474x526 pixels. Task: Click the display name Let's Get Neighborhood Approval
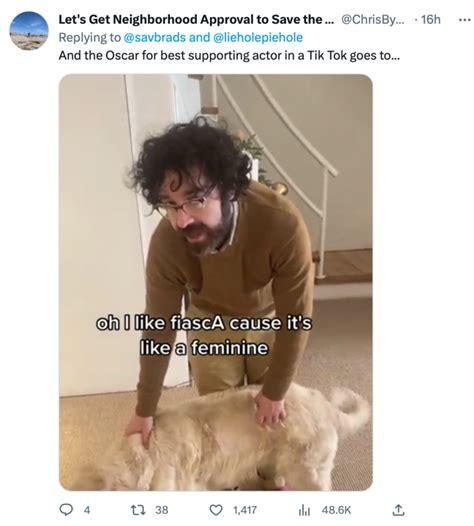point(196,20)
